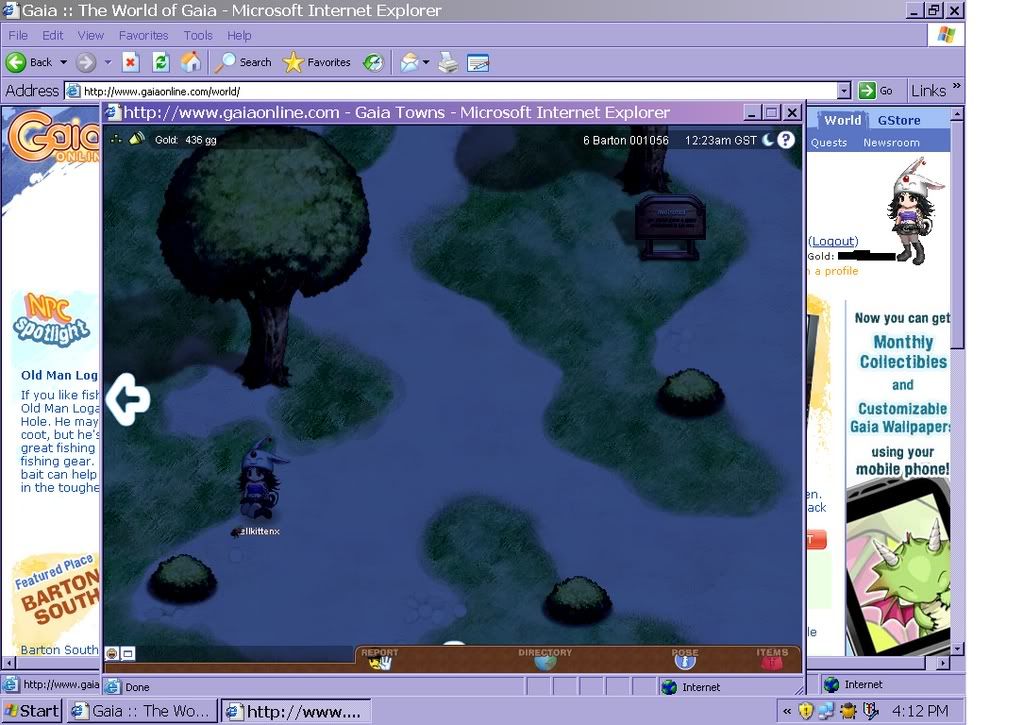Image resolution: width=1023 pixels, height=725 pixels.
Task: Click the emote face icon bottom-left of game
Action: 112,653
